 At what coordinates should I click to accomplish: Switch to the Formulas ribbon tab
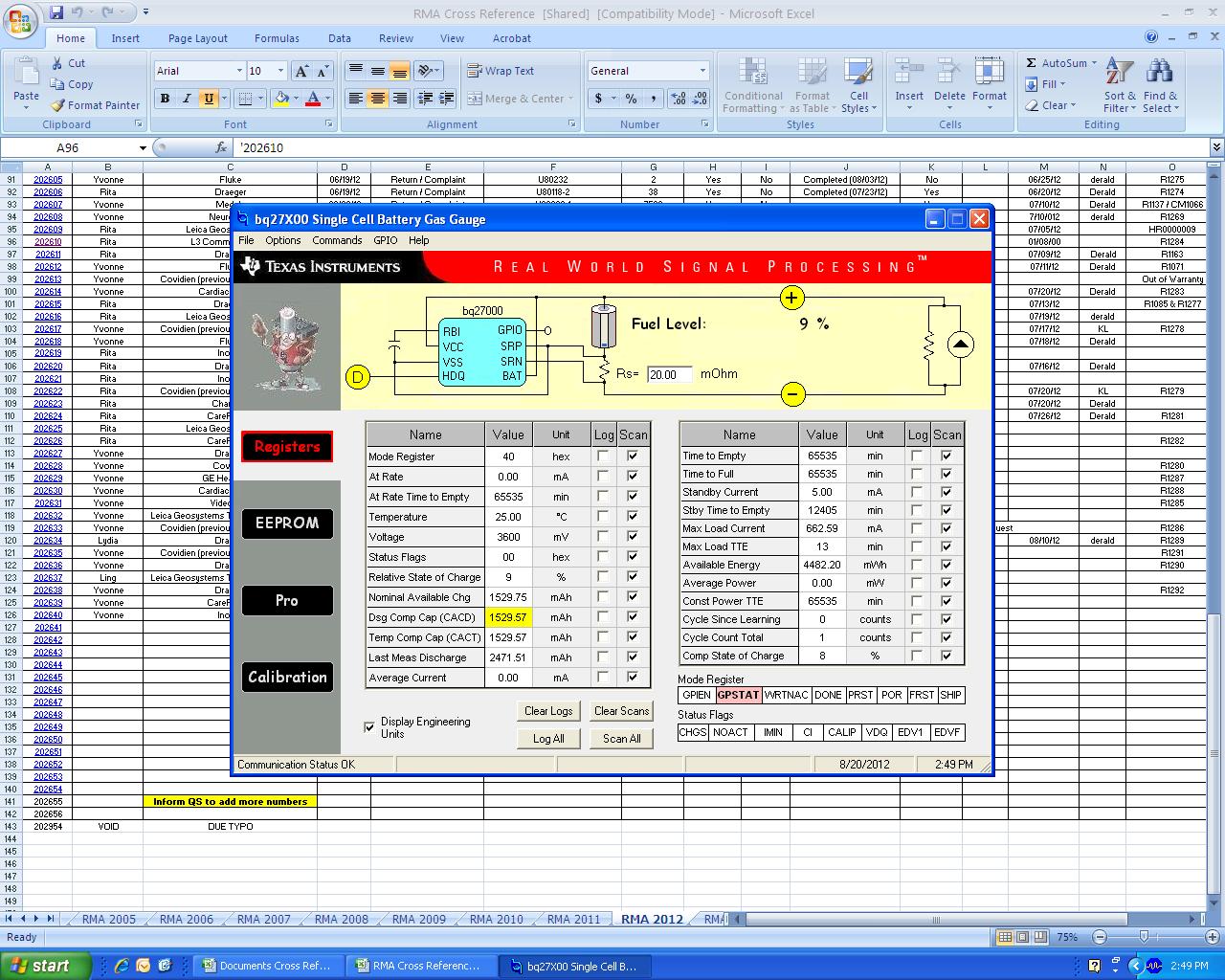click(x=277, y=38)
